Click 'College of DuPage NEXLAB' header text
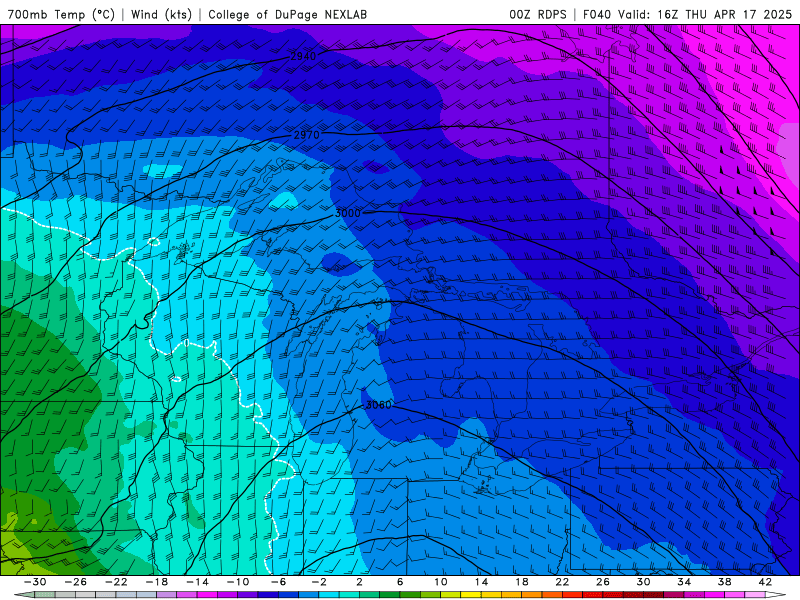This screenshot has width=800, height=600. coord(287,14)
